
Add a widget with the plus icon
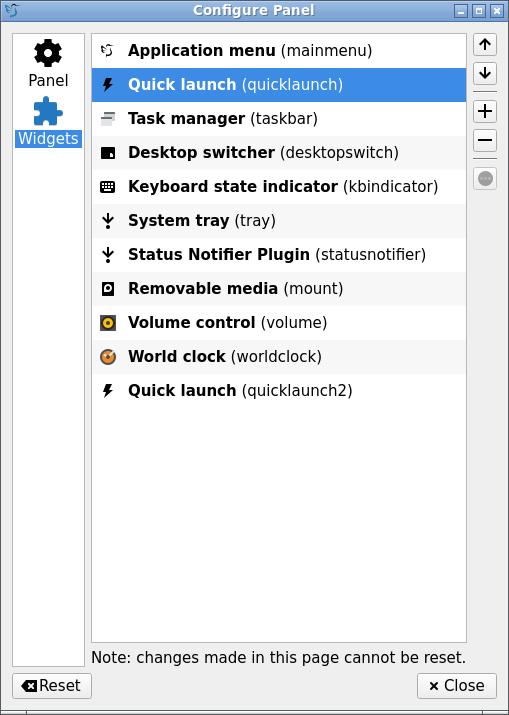(x=485, y=112)
